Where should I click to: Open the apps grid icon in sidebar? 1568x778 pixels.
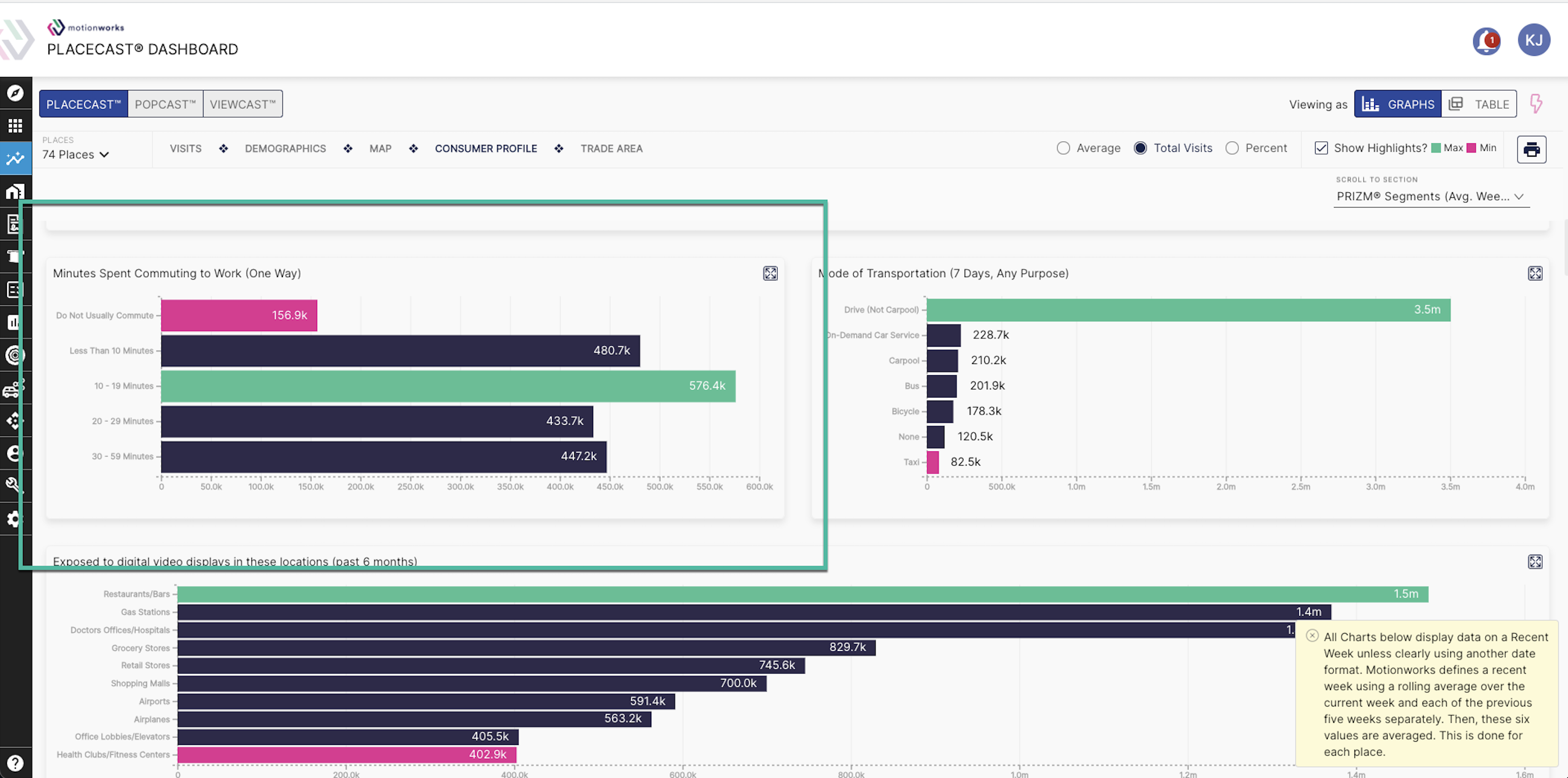point(15,126)
